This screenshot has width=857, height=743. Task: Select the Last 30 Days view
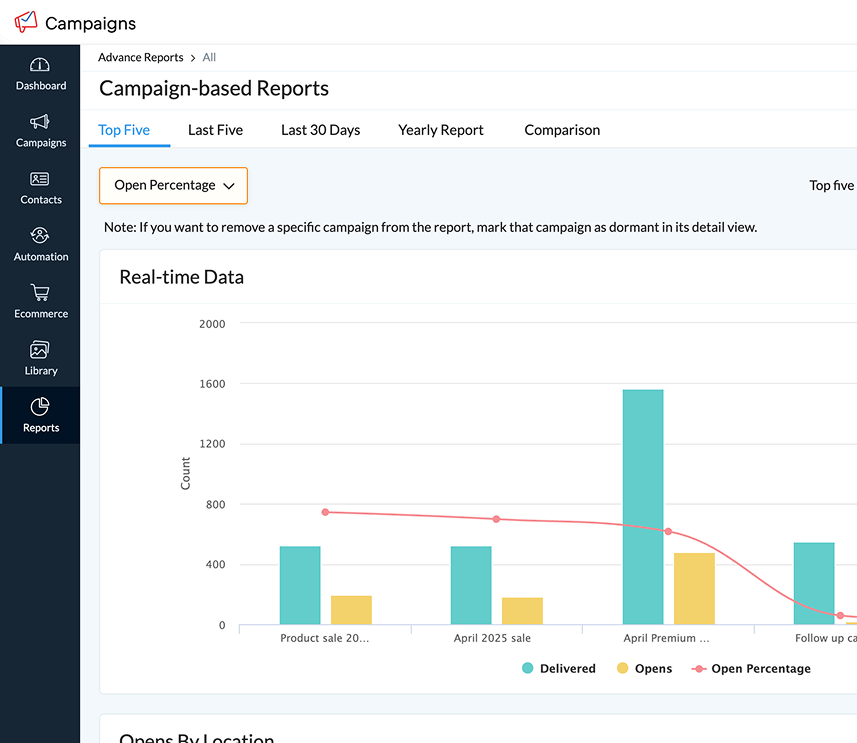[320, 130]
